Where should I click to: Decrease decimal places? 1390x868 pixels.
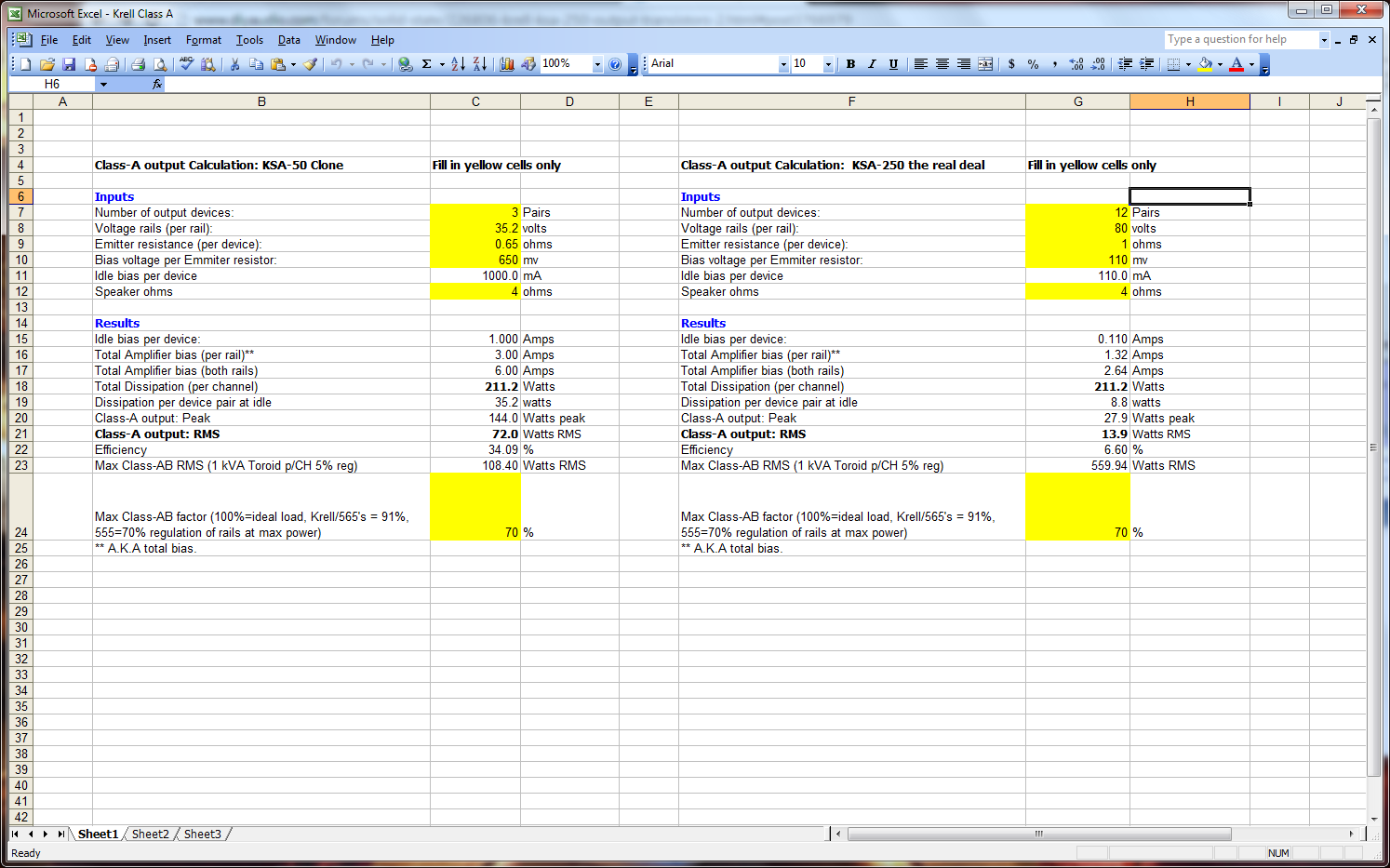click(x=1098, y=64)
